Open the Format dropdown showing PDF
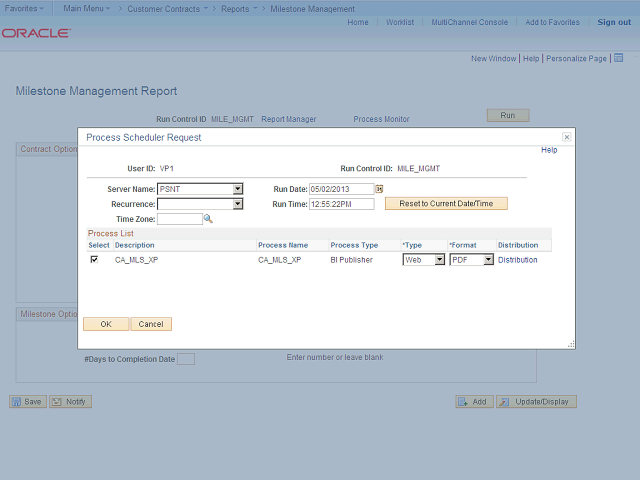 [x=488, y=260]
